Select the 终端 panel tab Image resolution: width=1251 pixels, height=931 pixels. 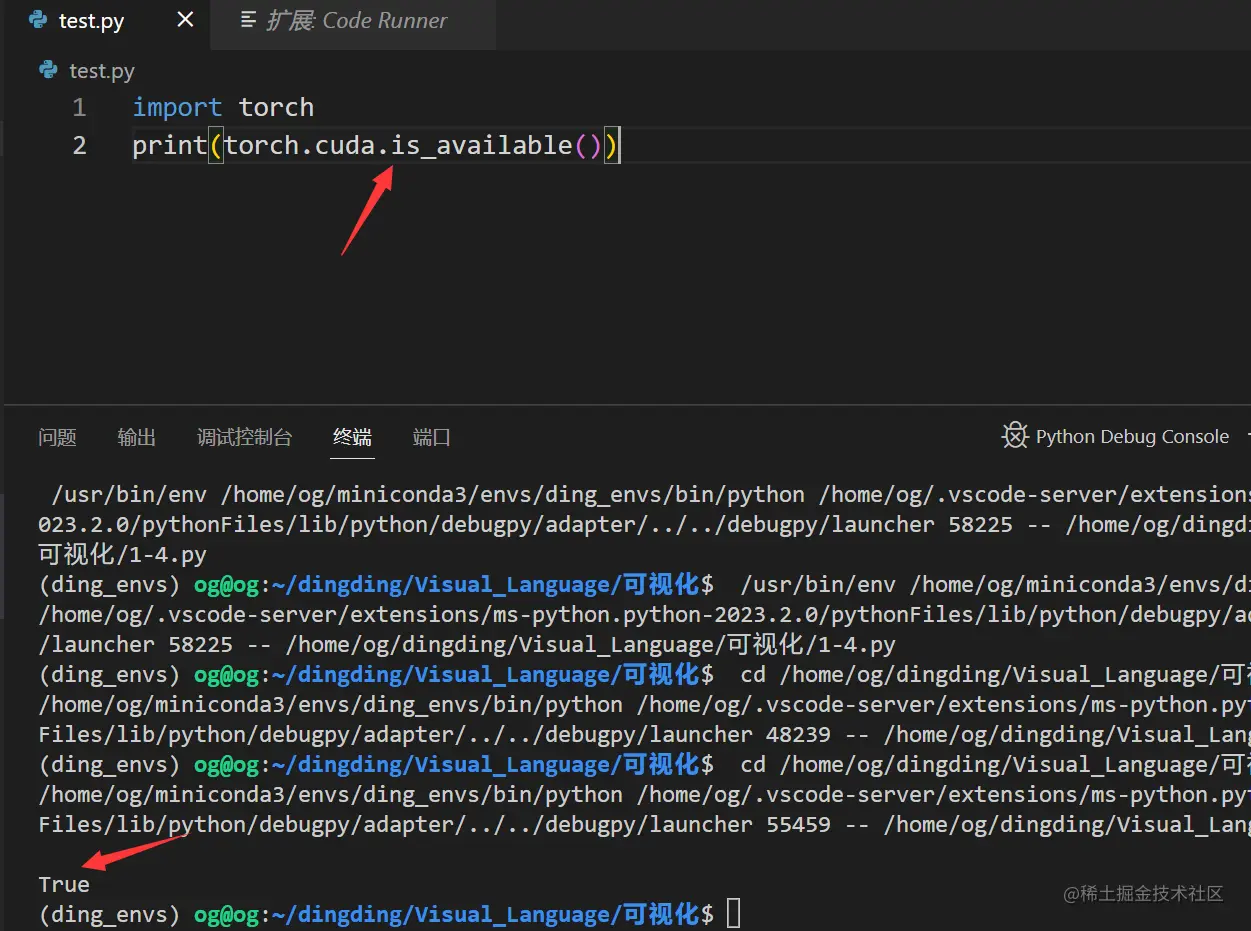(x=352, y=437)
